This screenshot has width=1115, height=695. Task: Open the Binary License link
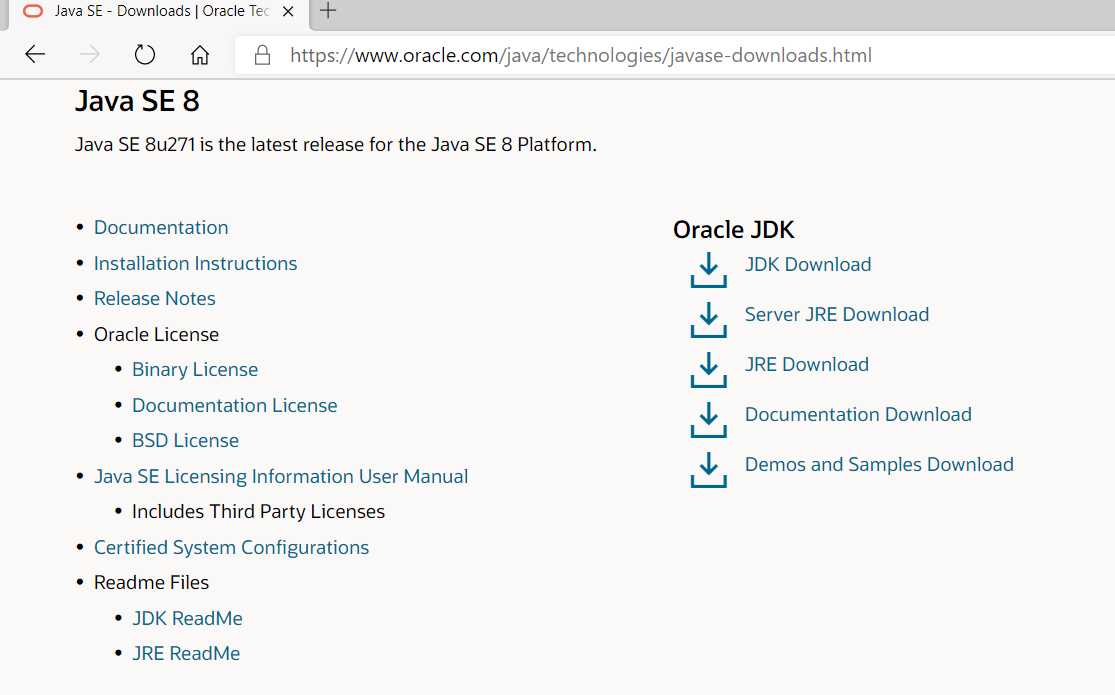coord(195,370)
